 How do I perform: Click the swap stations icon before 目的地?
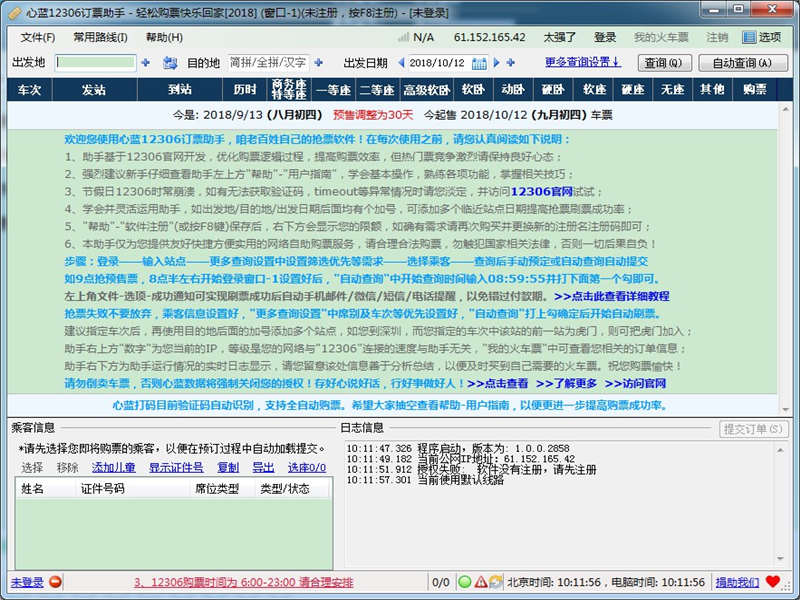pos(170,63)
